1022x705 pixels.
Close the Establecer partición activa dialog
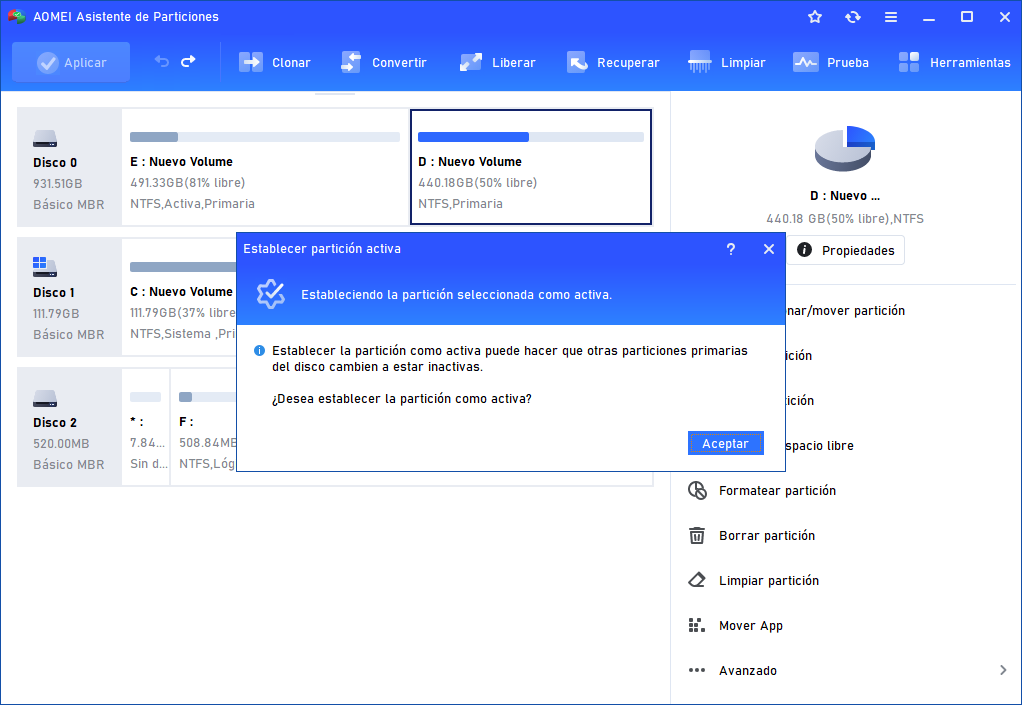click(769, 249)
